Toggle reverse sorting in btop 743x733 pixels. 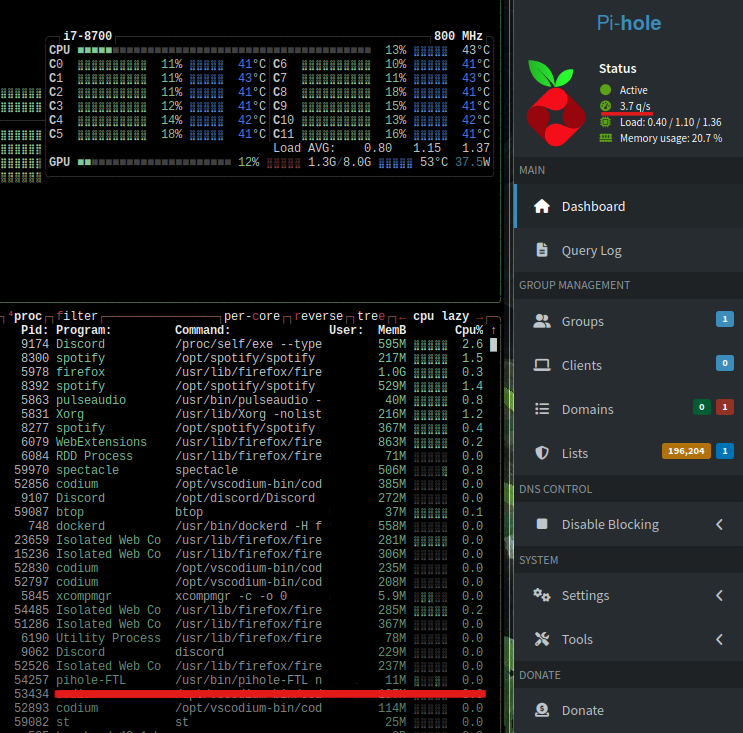[x=318, y=316]
